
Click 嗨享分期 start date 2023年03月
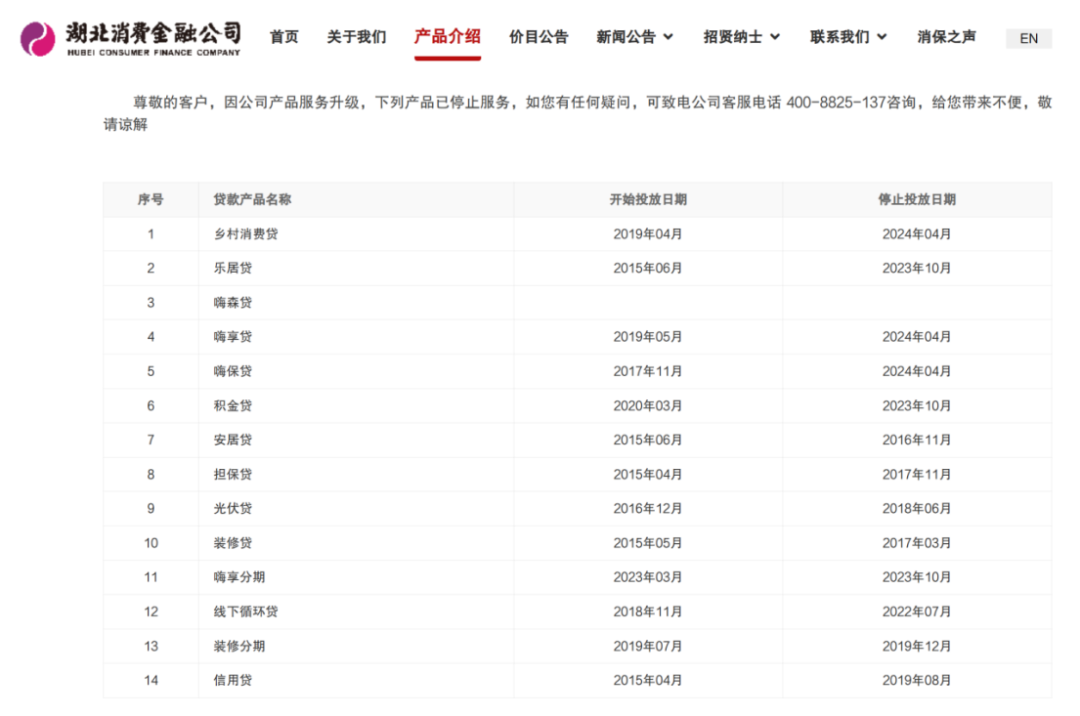click(647, 577)
